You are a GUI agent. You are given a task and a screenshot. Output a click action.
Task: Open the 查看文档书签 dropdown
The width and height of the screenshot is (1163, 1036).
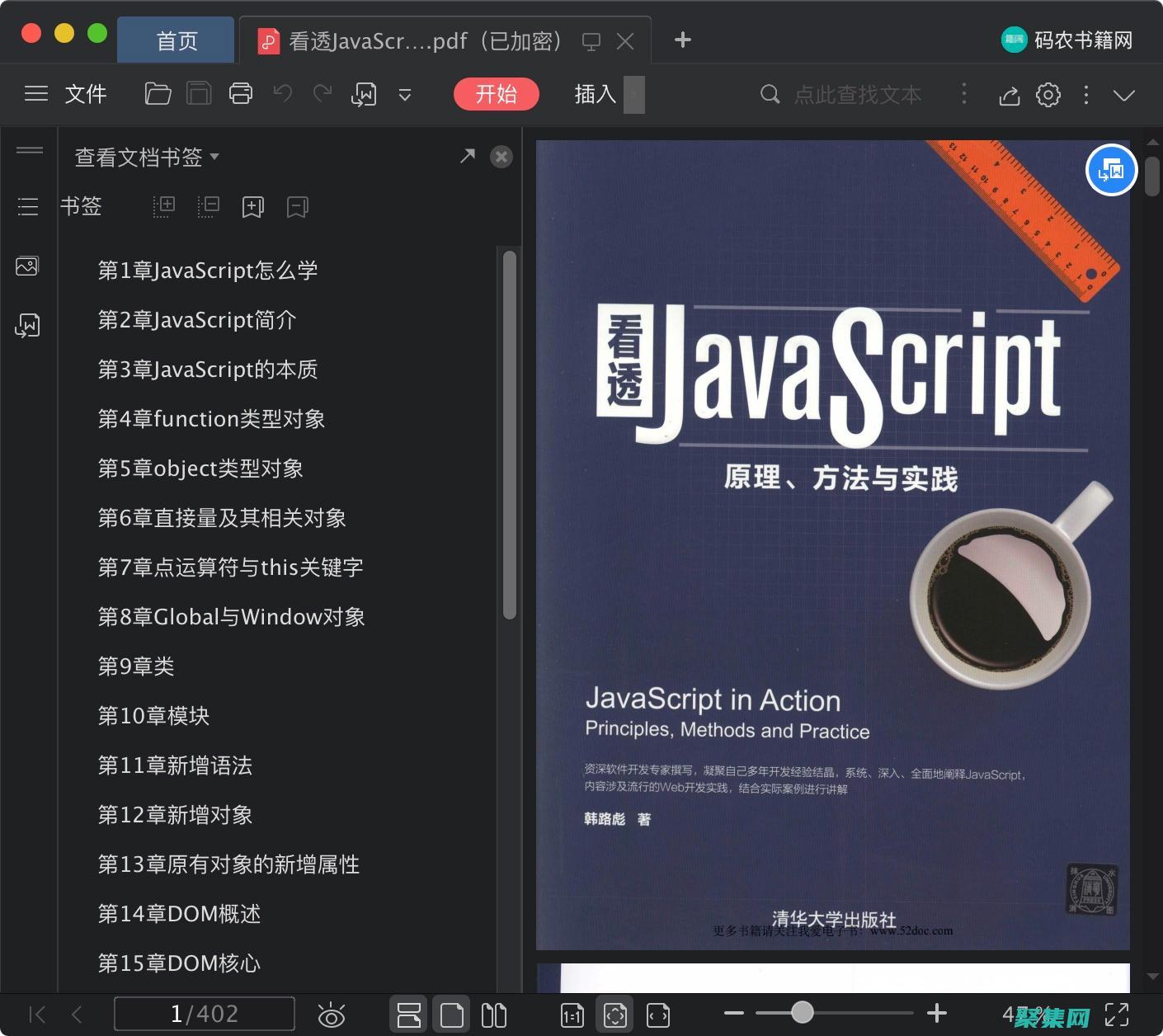[x=145, y=157]
